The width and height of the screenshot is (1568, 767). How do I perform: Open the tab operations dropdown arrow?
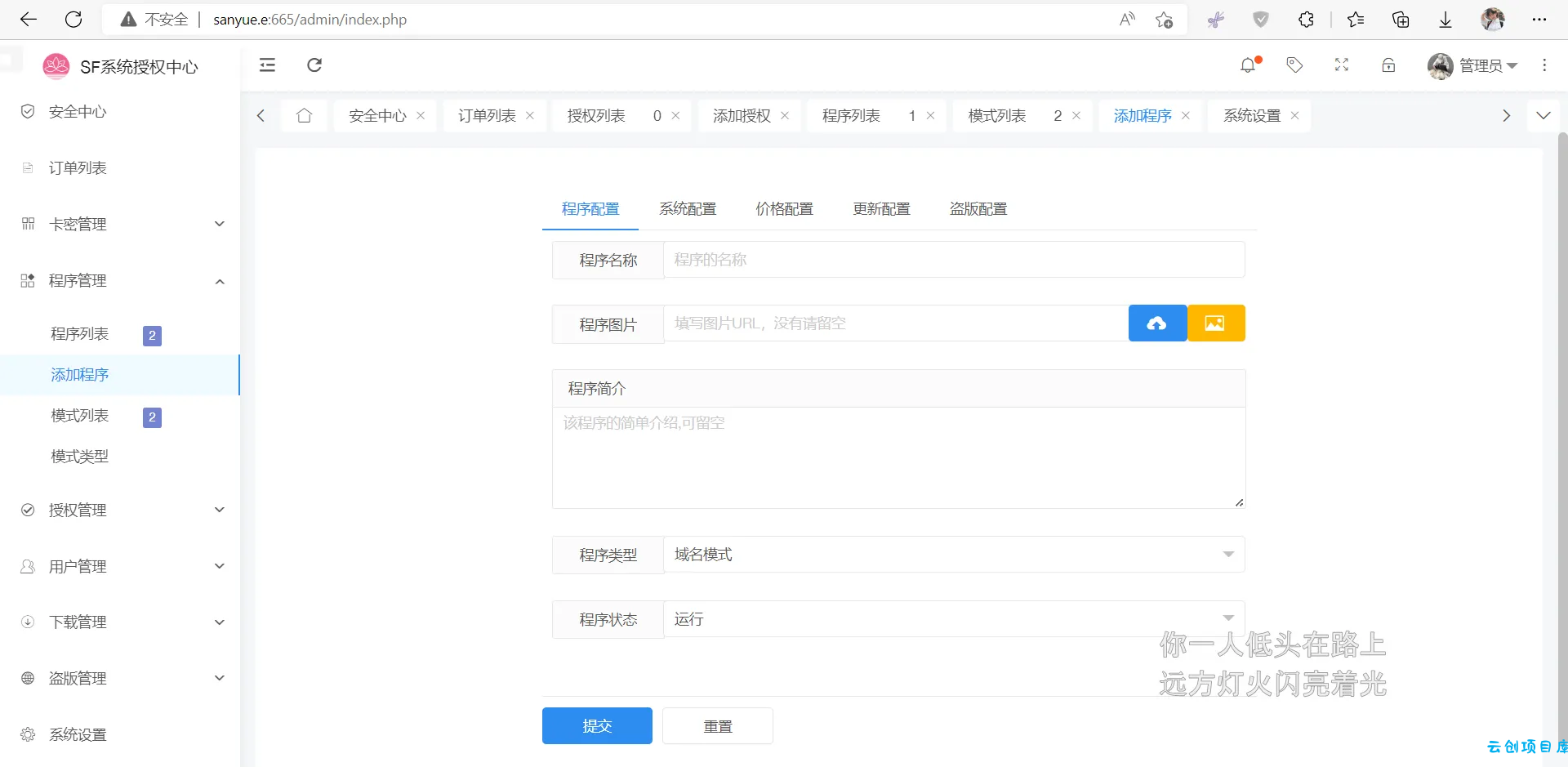pyautogui.click(x=1543, y=116)
